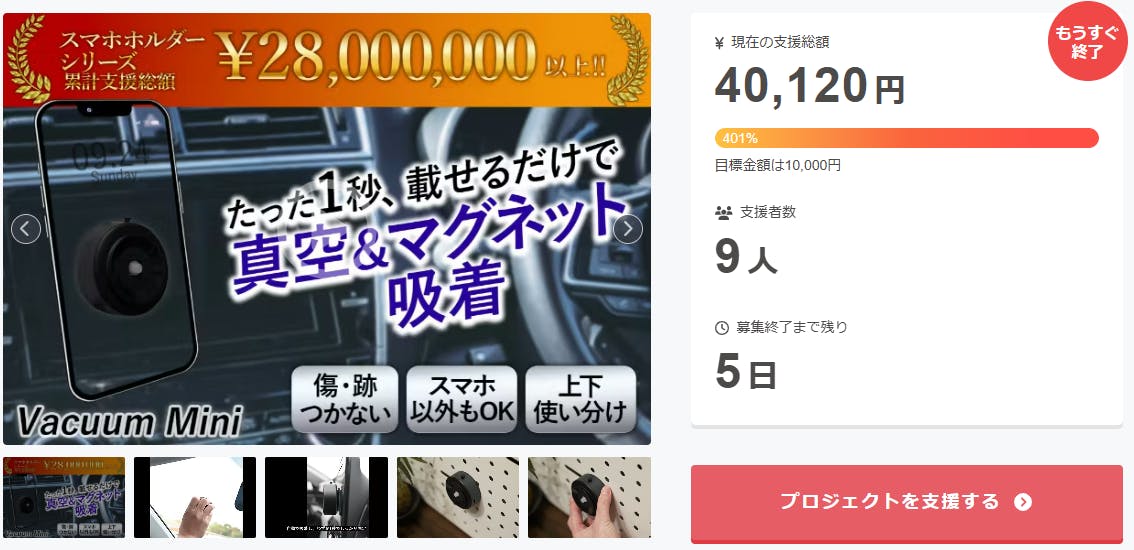The image size is (1134, 550).
Task: Click the もうすぐ終了 red circular badge
Action: 1087,41
